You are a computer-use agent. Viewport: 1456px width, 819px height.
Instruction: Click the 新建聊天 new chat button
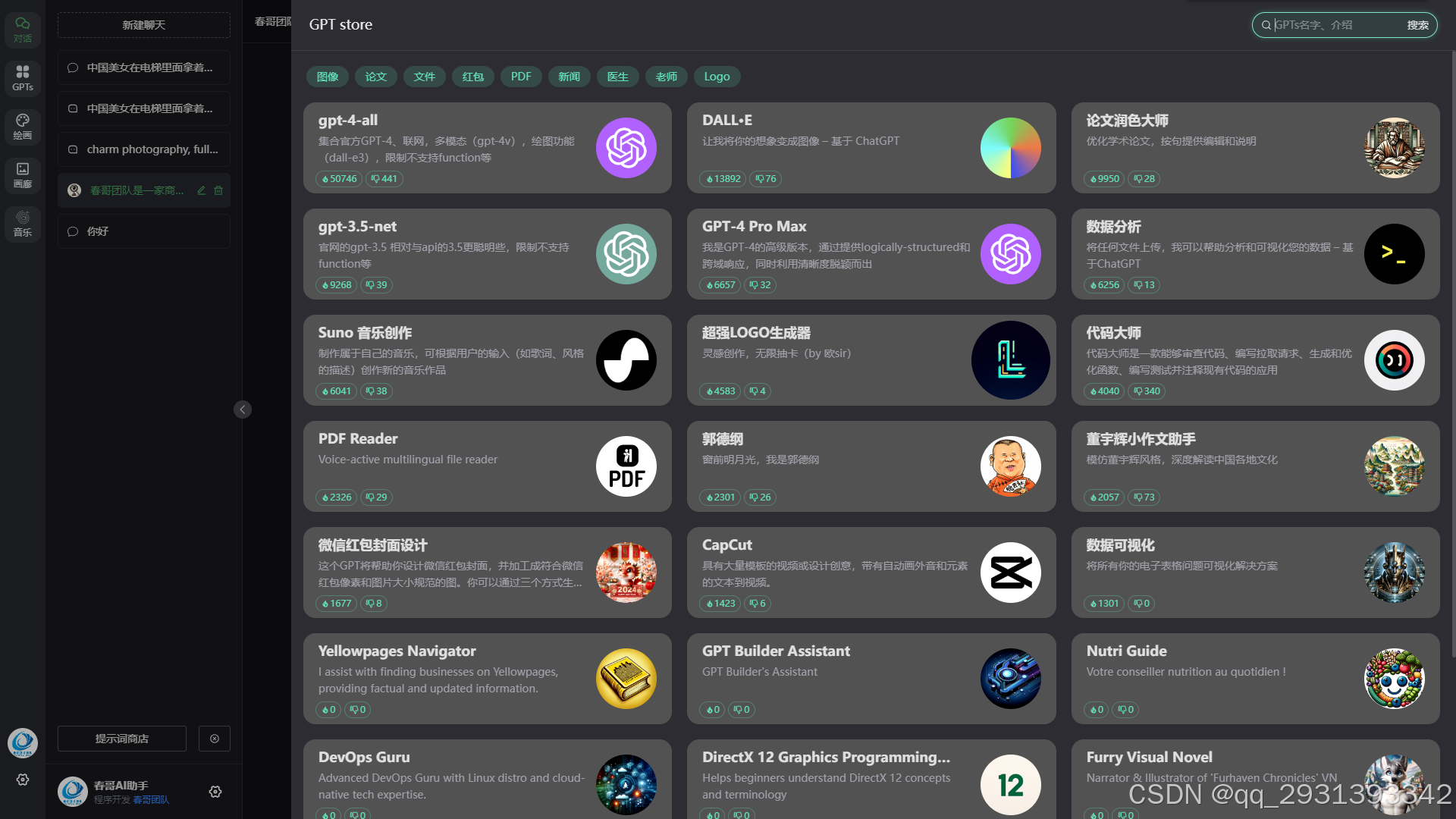[x=144, y=25]
